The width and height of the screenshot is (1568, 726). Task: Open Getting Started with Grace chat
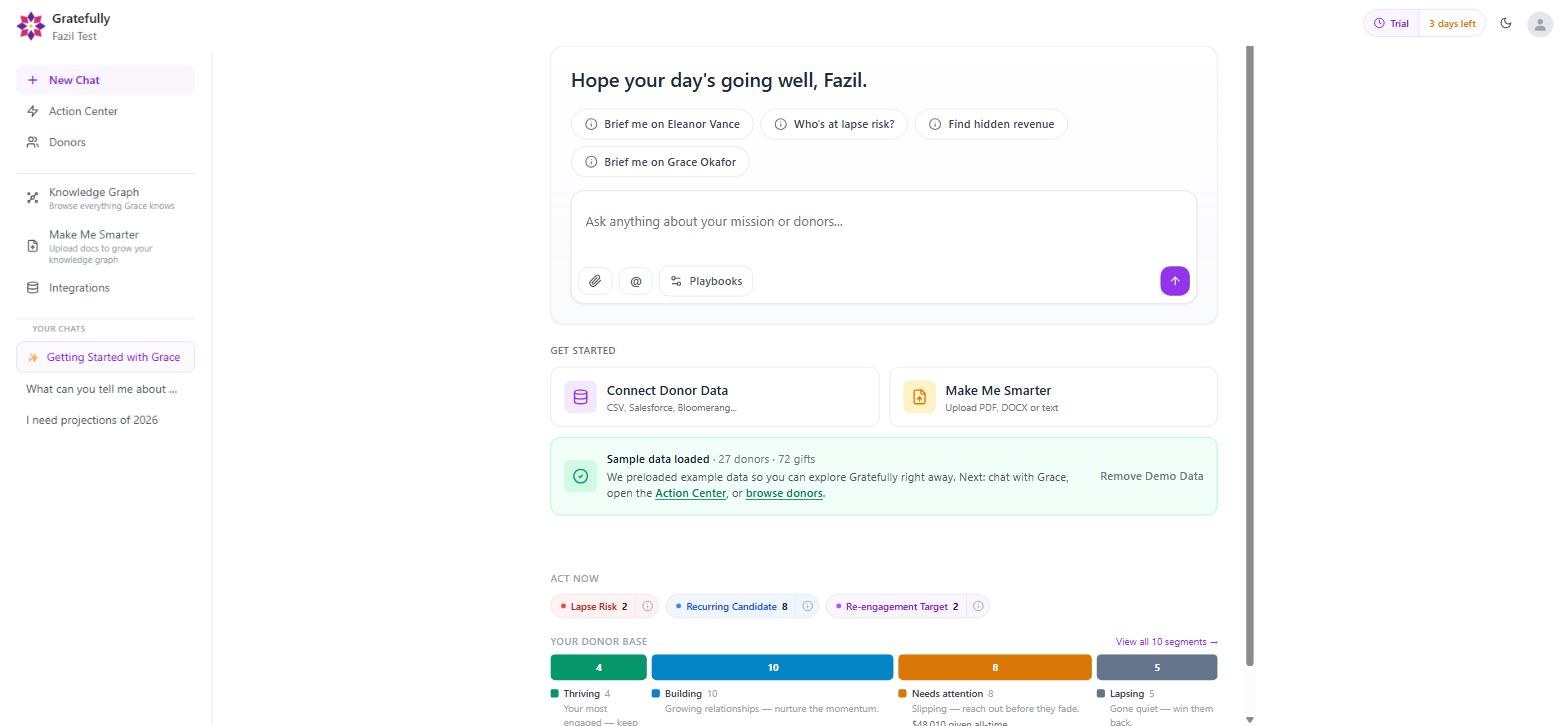tap(106, 357)
